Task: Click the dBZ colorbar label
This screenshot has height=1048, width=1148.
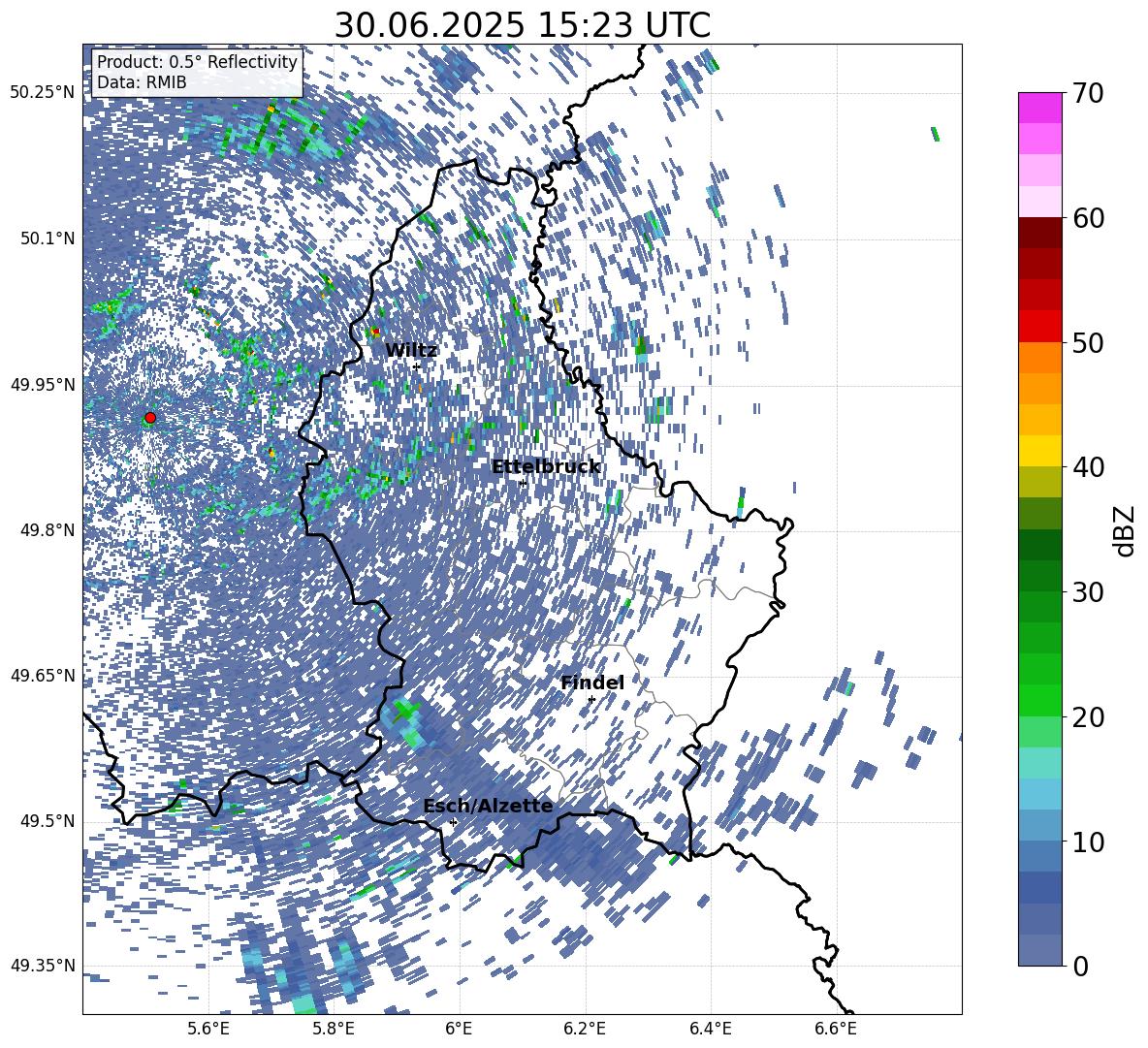Action: click(x=1126, y=530)
